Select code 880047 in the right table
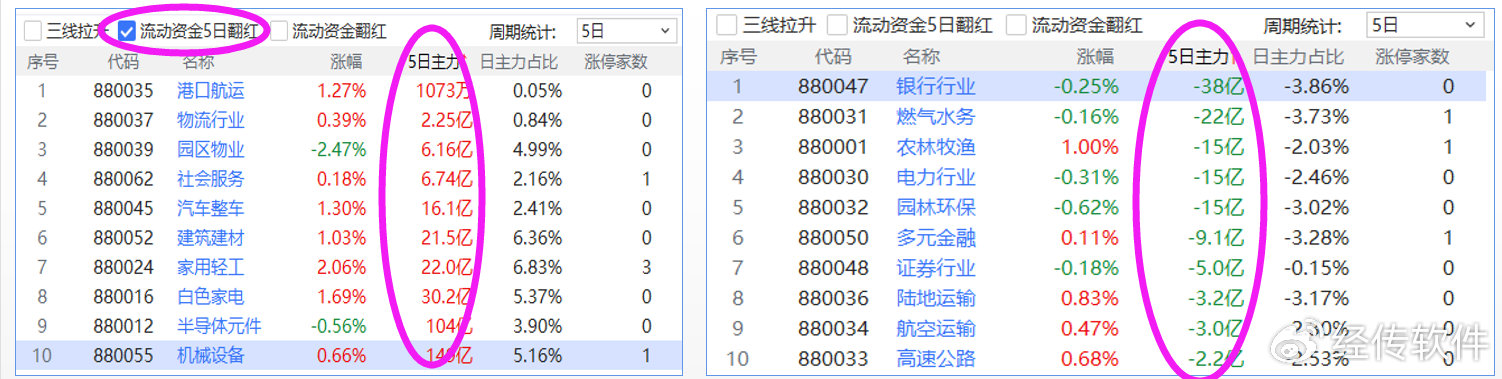Viewport: 1502px width, 379px height. click(833, 86)
